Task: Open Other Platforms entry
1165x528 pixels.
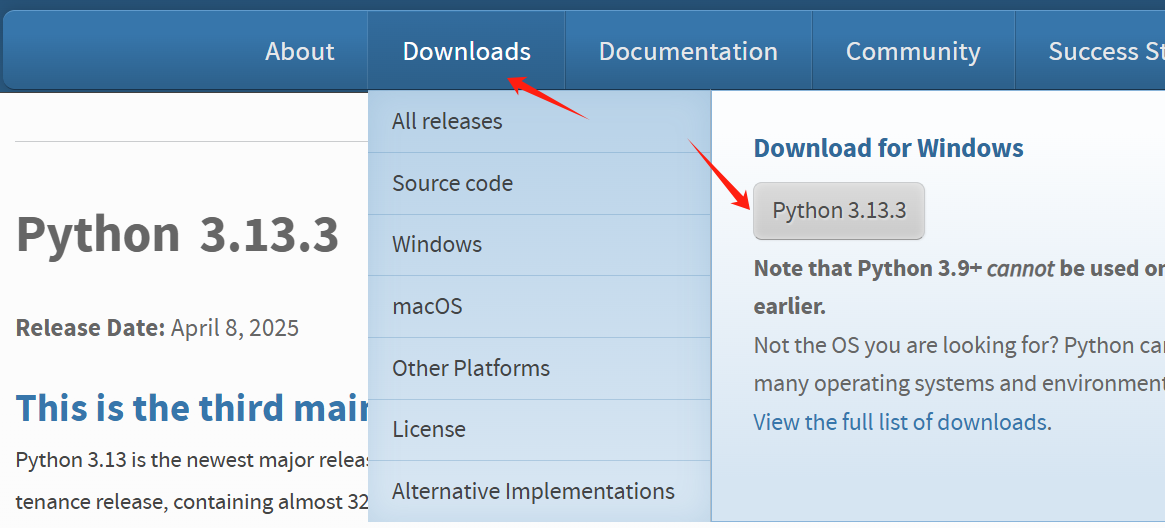Action: click(539, 368)
